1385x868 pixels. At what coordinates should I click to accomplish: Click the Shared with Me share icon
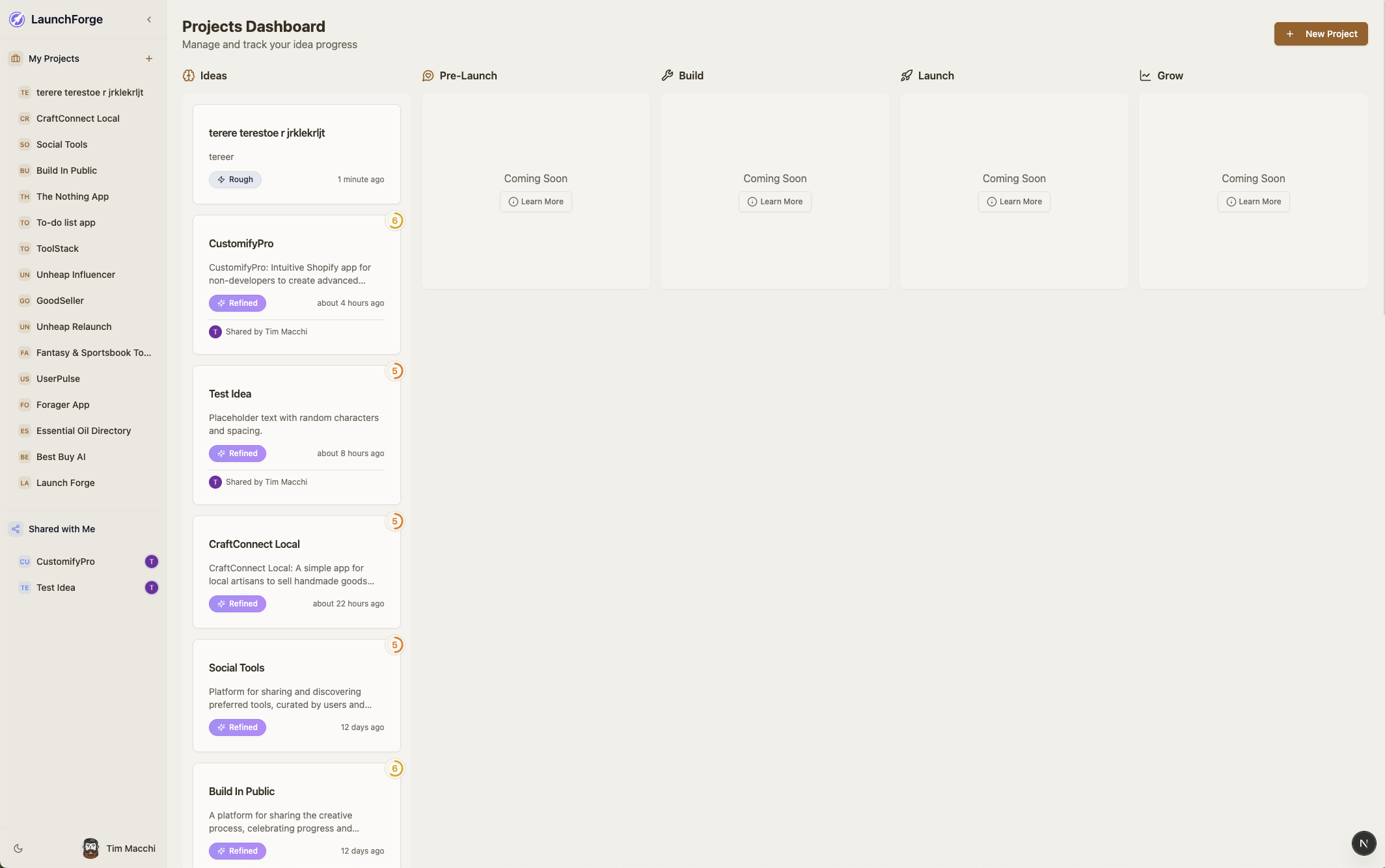click(16, 529)
